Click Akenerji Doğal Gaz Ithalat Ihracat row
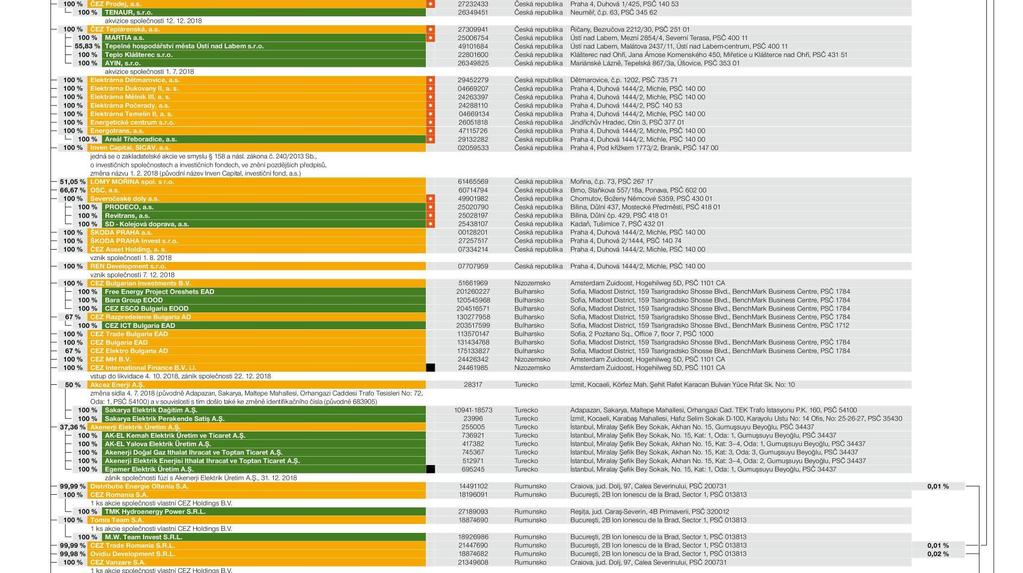This screenshot has width=1023, height=573. [x=264, y=453]
